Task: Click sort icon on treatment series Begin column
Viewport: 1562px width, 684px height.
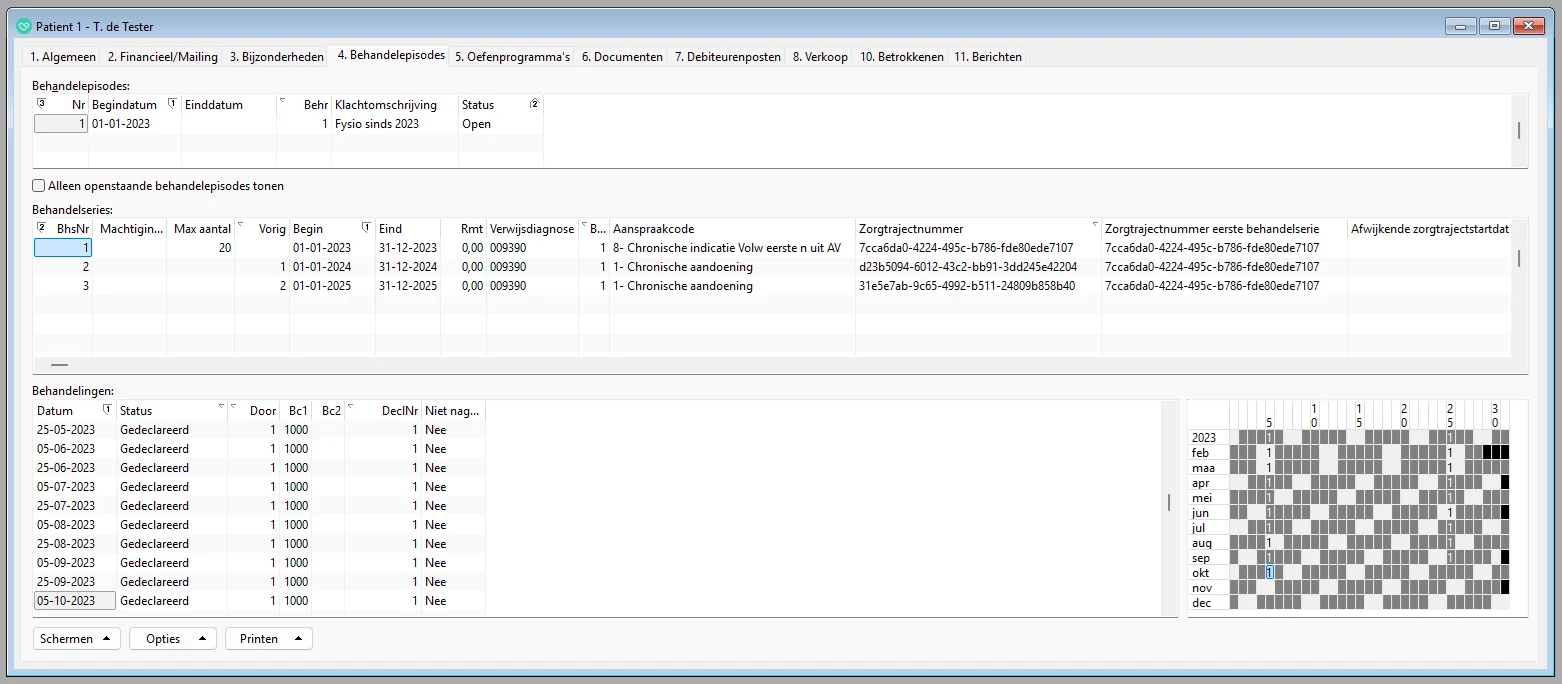Action: coord(366,228)
